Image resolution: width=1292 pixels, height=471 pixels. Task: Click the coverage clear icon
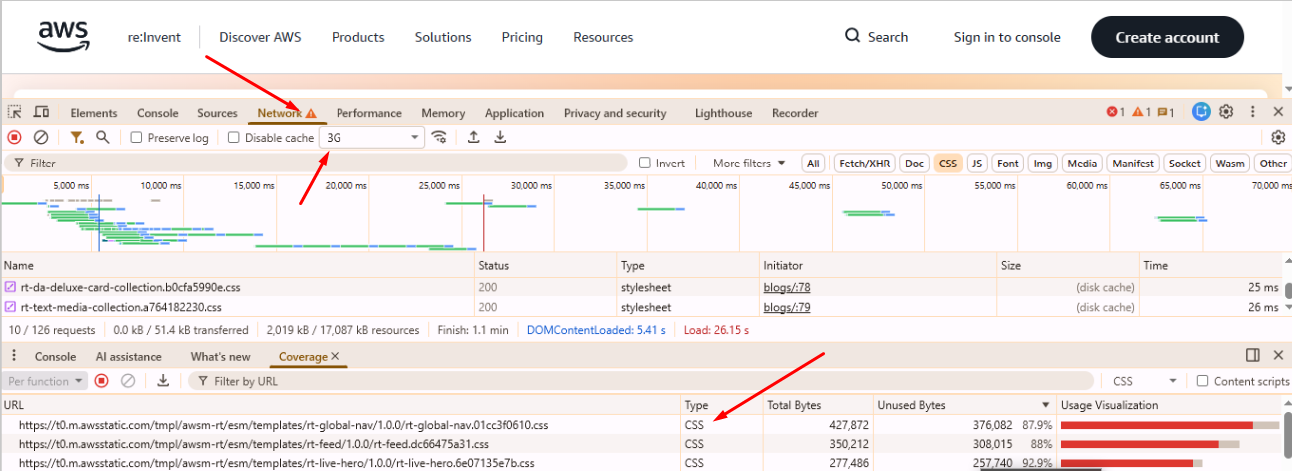(x=128, y=381)
